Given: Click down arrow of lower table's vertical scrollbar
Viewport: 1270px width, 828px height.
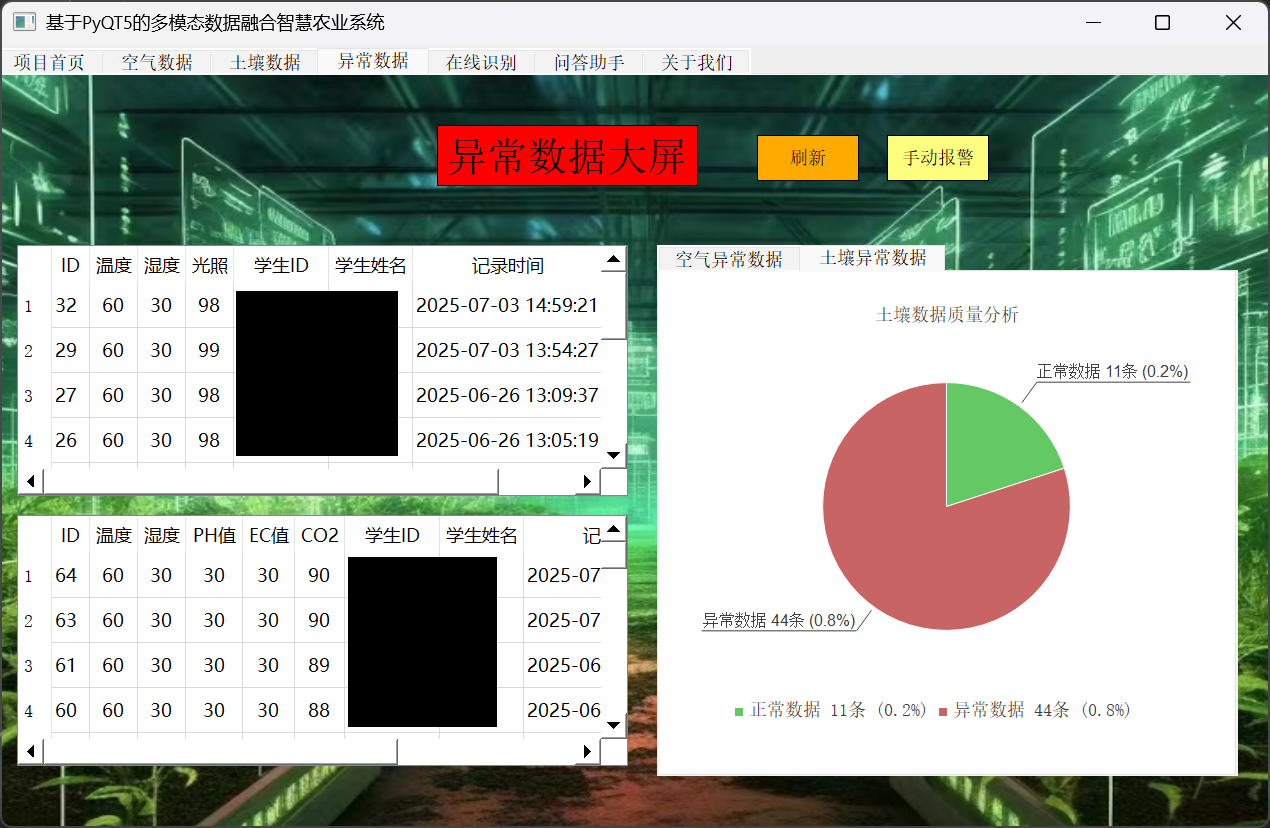Looking at the screenshot, I should tap(614, 725).
